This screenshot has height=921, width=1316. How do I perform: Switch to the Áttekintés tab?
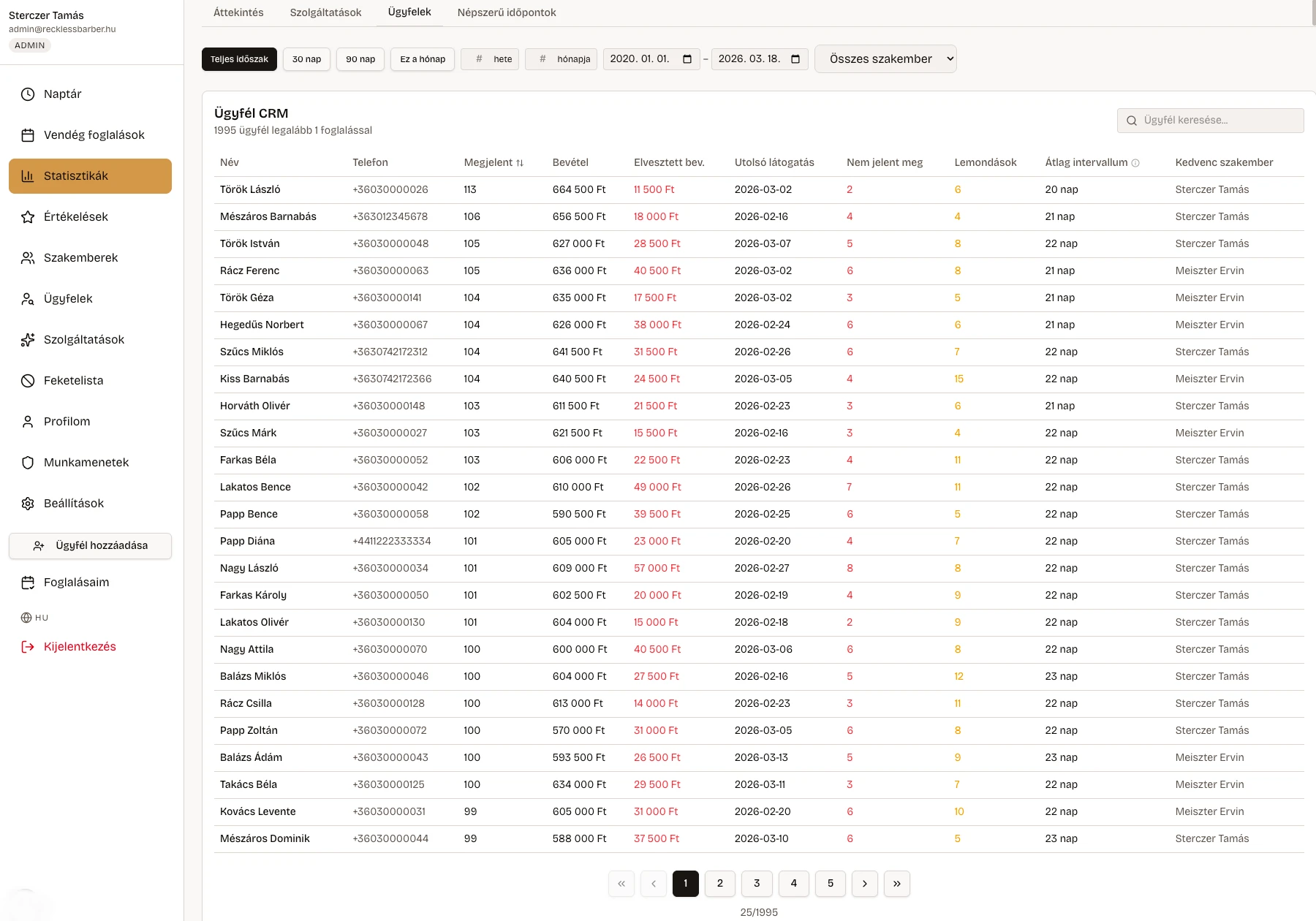point(238,12)
